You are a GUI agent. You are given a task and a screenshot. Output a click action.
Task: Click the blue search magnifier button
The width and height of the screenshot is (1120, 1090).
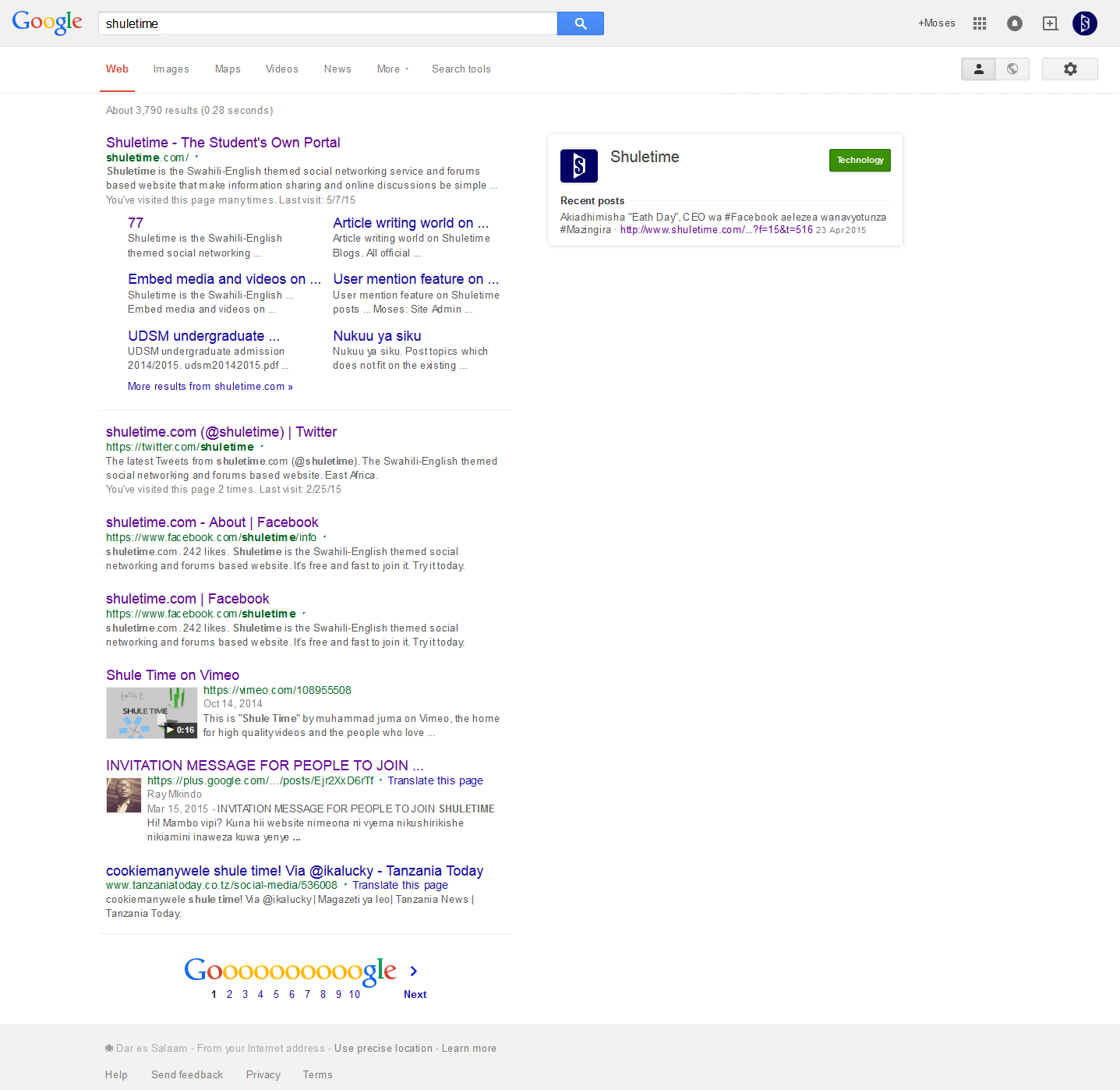pyautogui.click(x=581, y=23)
